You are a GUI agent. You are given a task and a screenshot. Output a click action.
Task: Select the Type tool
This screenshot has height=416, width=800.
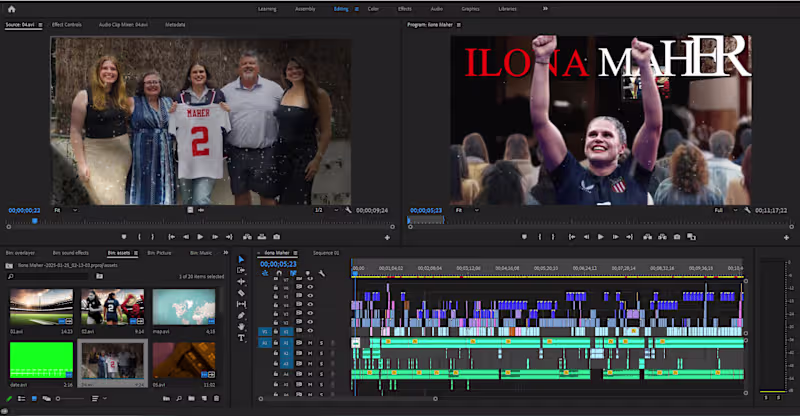pos(241,337)
